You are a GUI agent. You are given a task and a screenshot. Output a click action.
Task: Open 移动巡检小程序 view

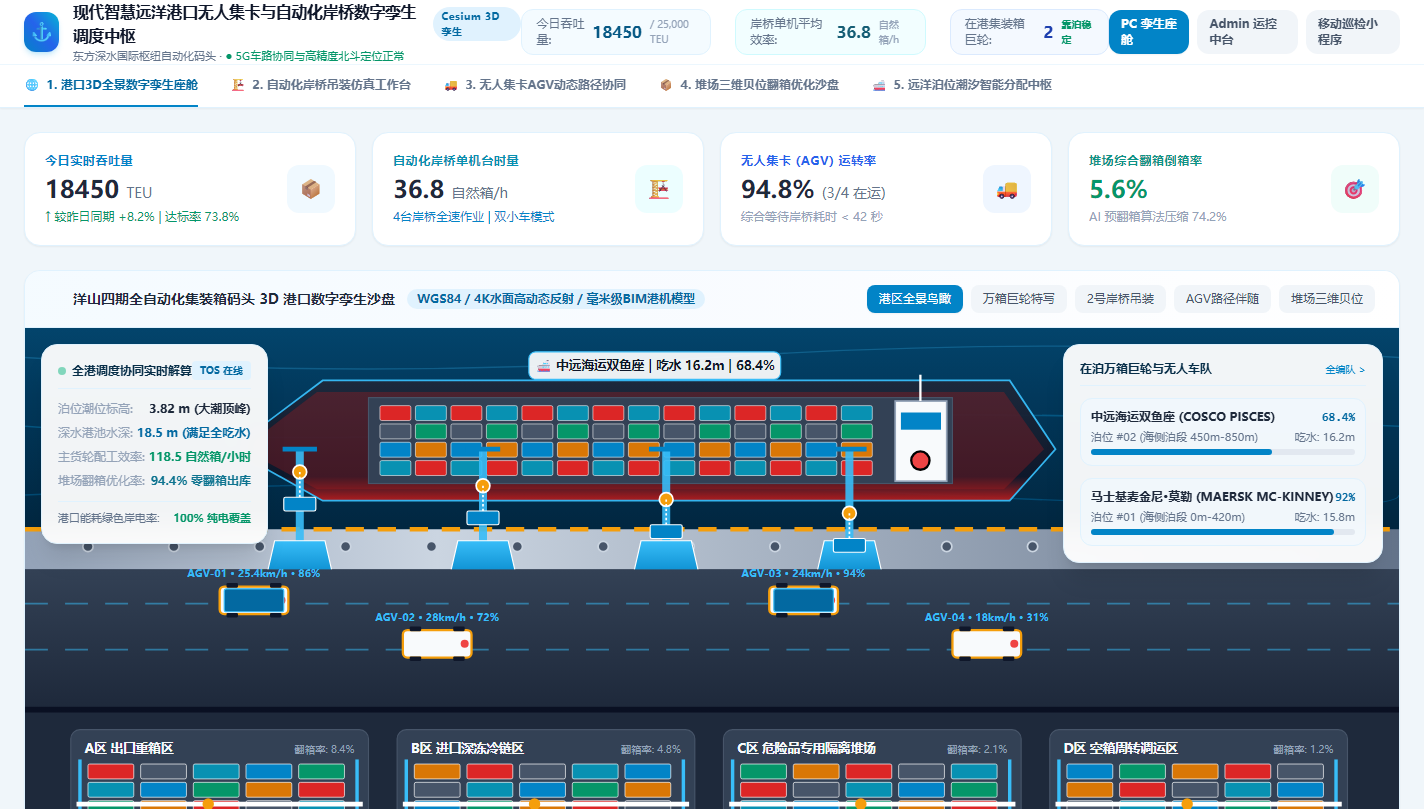1353,32
